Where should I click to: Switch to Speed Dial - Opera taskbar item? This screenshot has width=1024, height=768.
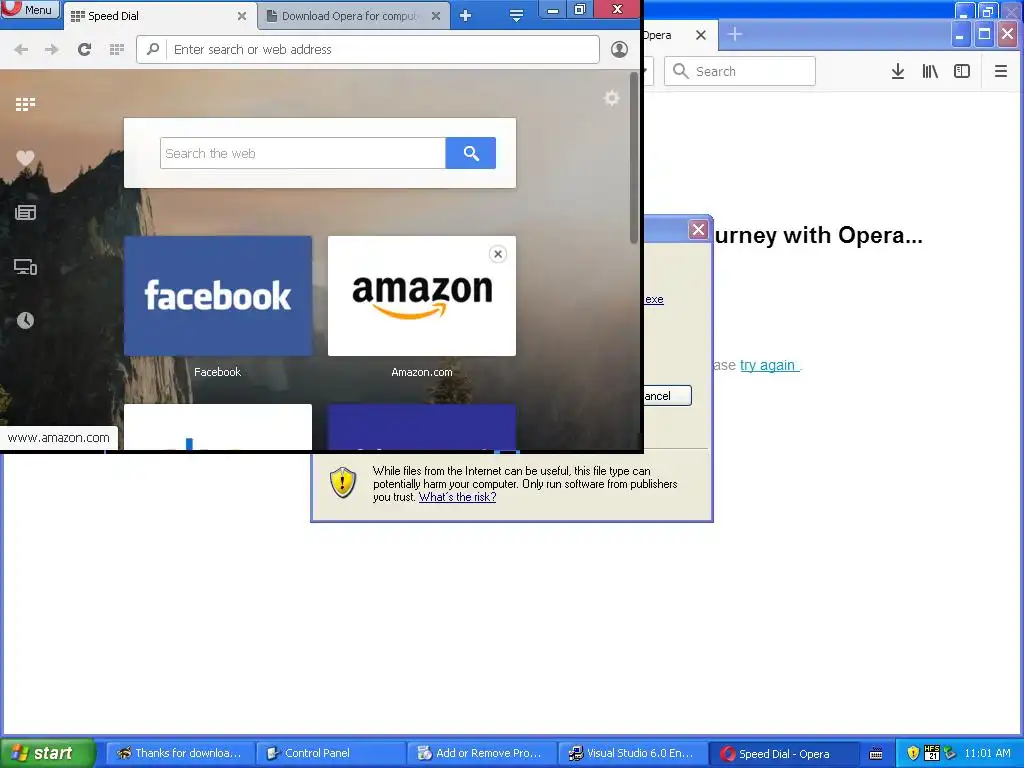[x=782, y=753]
